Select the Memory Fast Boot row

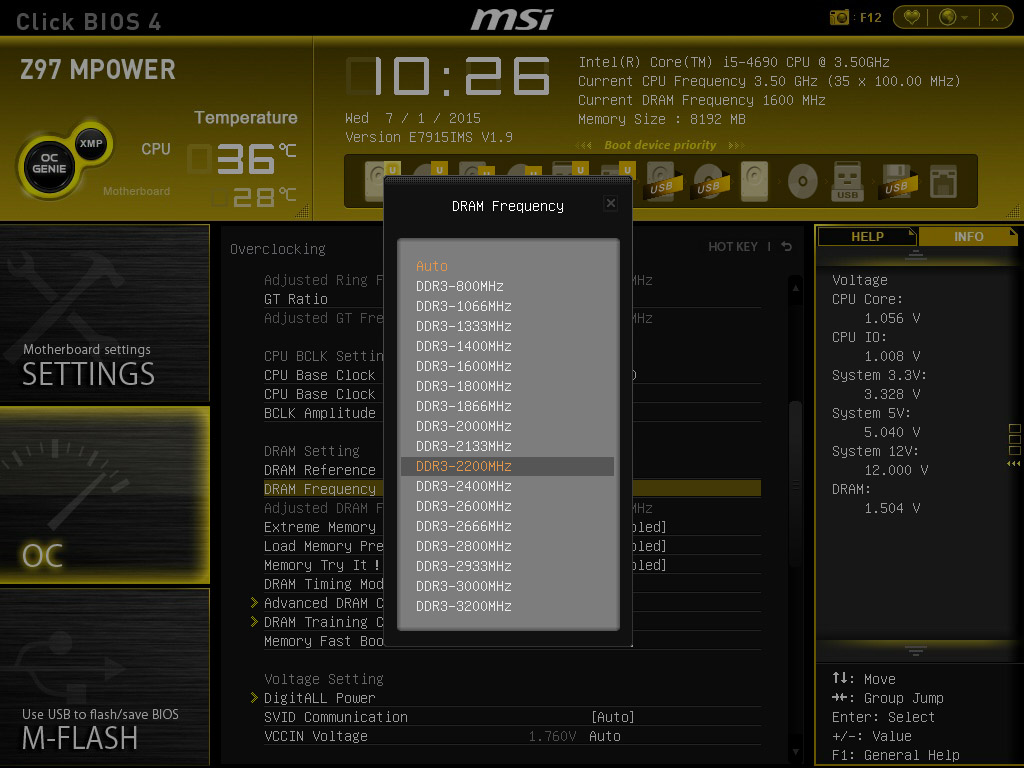pyautogui.click(x=323, y=641)
